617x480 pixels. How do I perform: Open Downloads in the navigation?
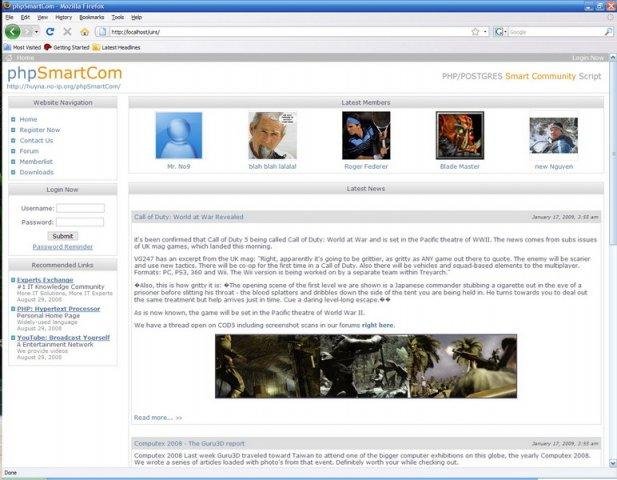point(37,172)
